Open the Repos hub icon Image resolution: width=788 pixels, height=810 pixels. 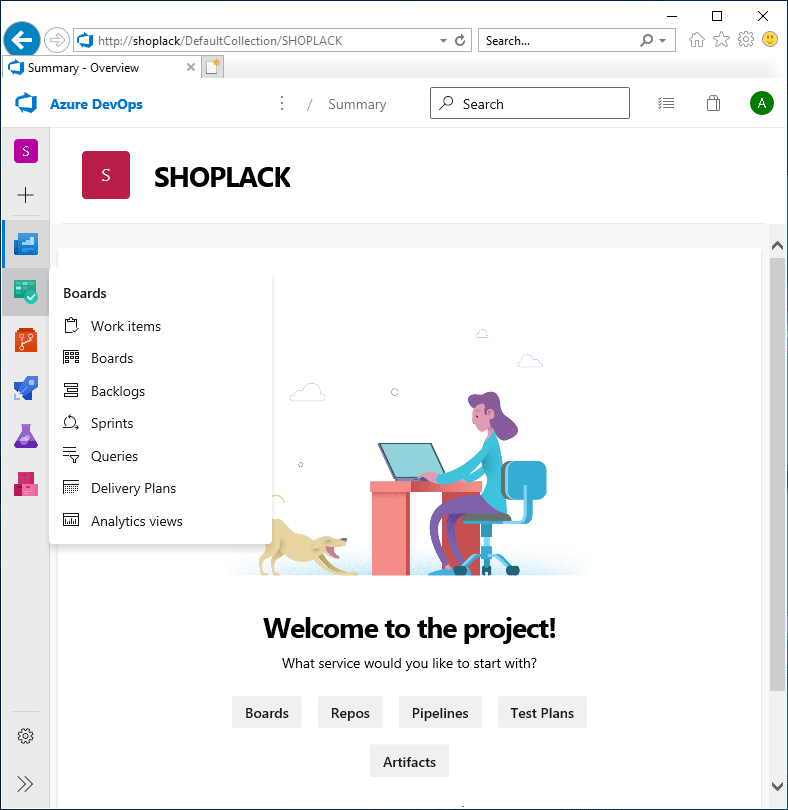coord(26,340)
